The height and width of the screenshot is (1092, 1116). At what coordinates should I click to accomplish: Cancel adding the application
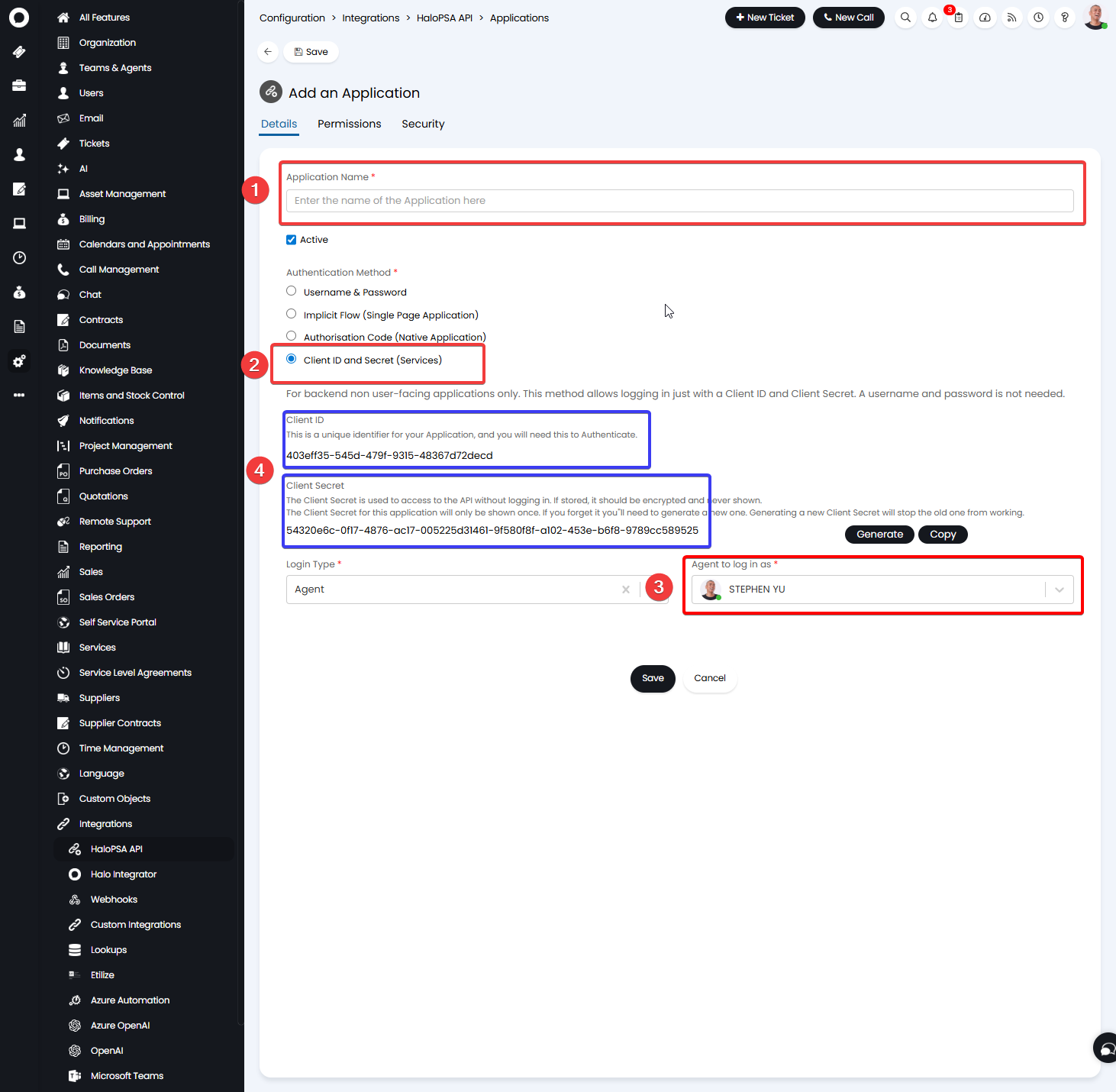click(710, 678)
